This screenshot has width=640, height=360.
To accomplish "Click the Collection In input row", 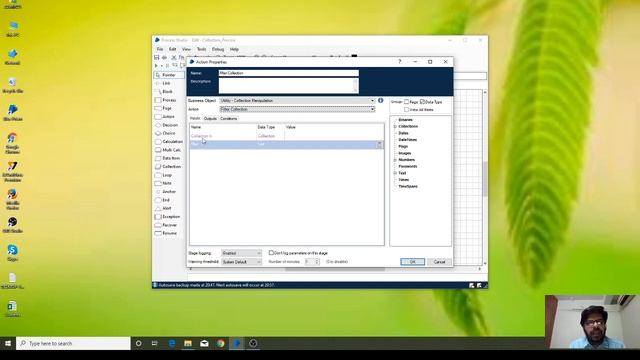I will pos(287,136).
